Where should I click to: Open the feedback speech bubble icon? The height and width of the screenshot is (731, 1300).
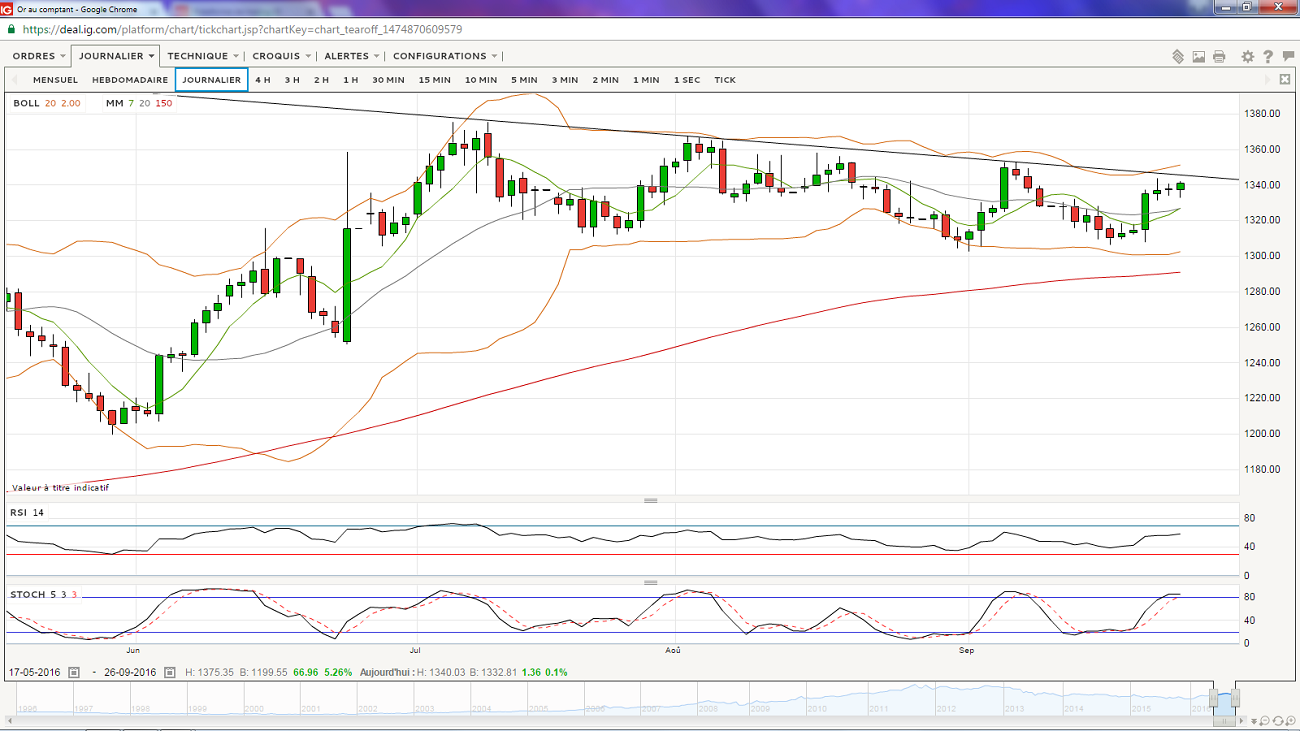pos(1288,57)
